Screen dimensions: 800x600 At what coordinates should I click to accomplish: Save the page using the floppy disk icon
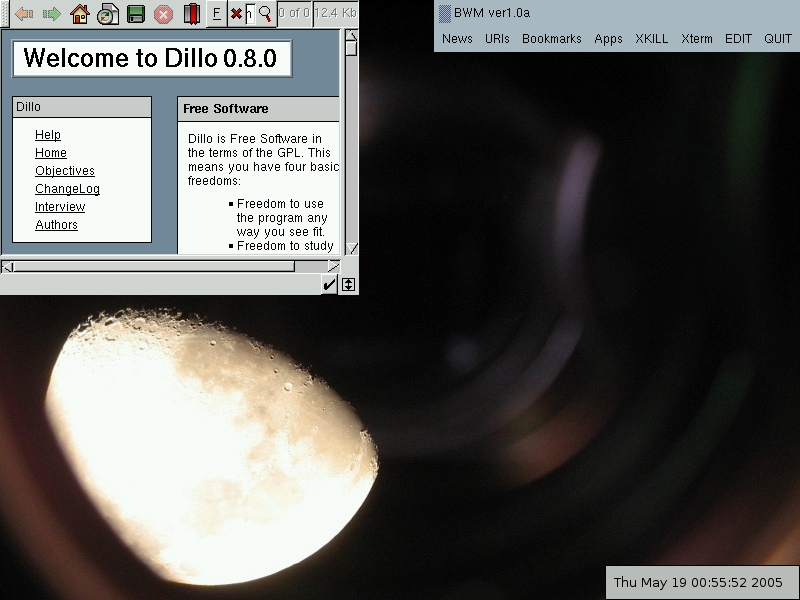tap(136, 14)
